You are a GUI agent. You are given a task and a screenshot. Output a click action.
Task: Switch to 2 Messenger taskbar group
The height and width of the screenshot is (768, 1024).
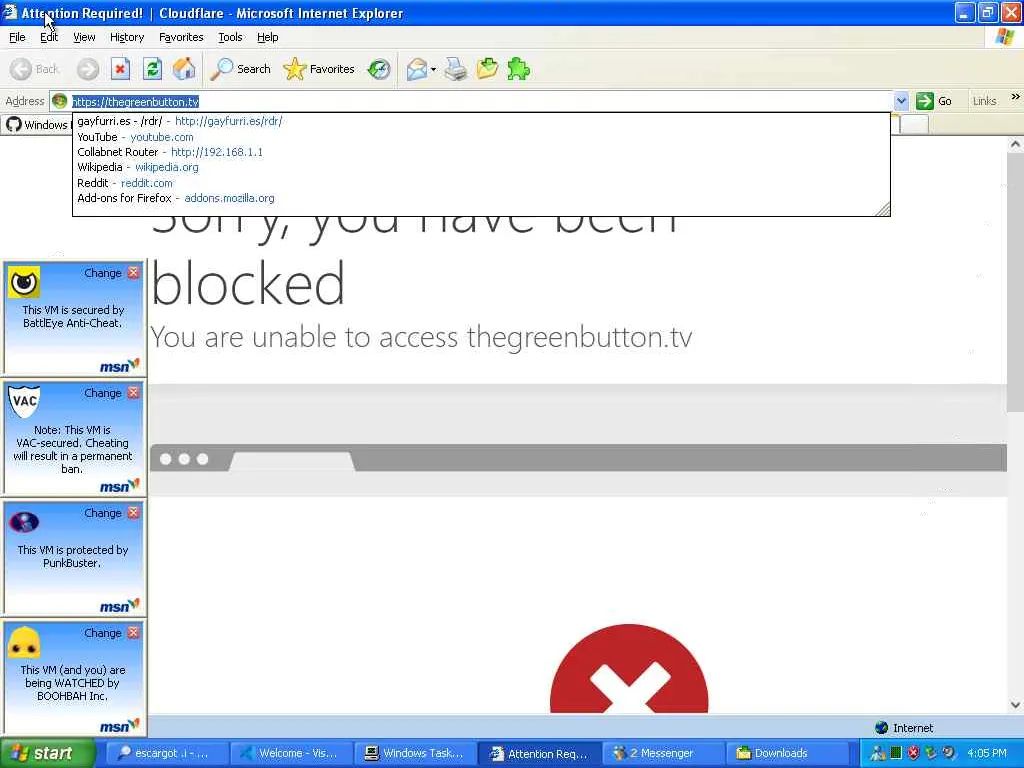click(664, 753)
